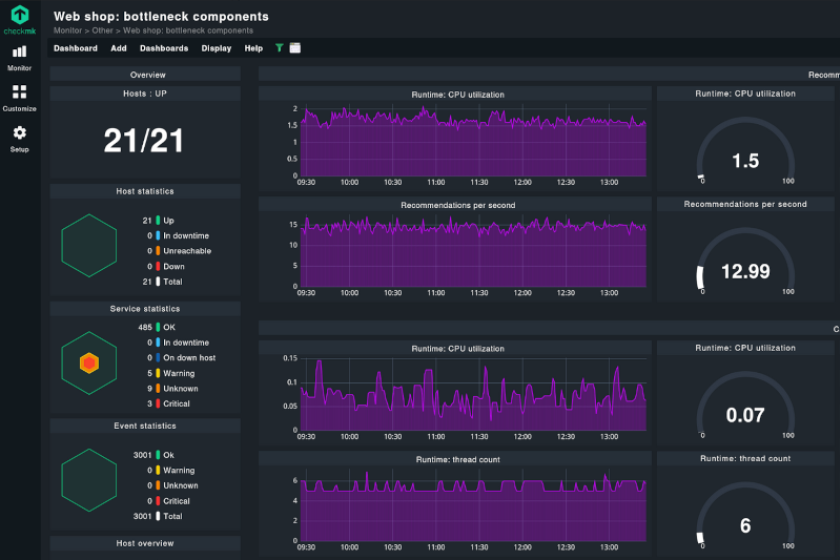The height and width of the screenshot is (560, 840).
Task: Click the 12.99 recommendations gauge
Action: (745, 263)
